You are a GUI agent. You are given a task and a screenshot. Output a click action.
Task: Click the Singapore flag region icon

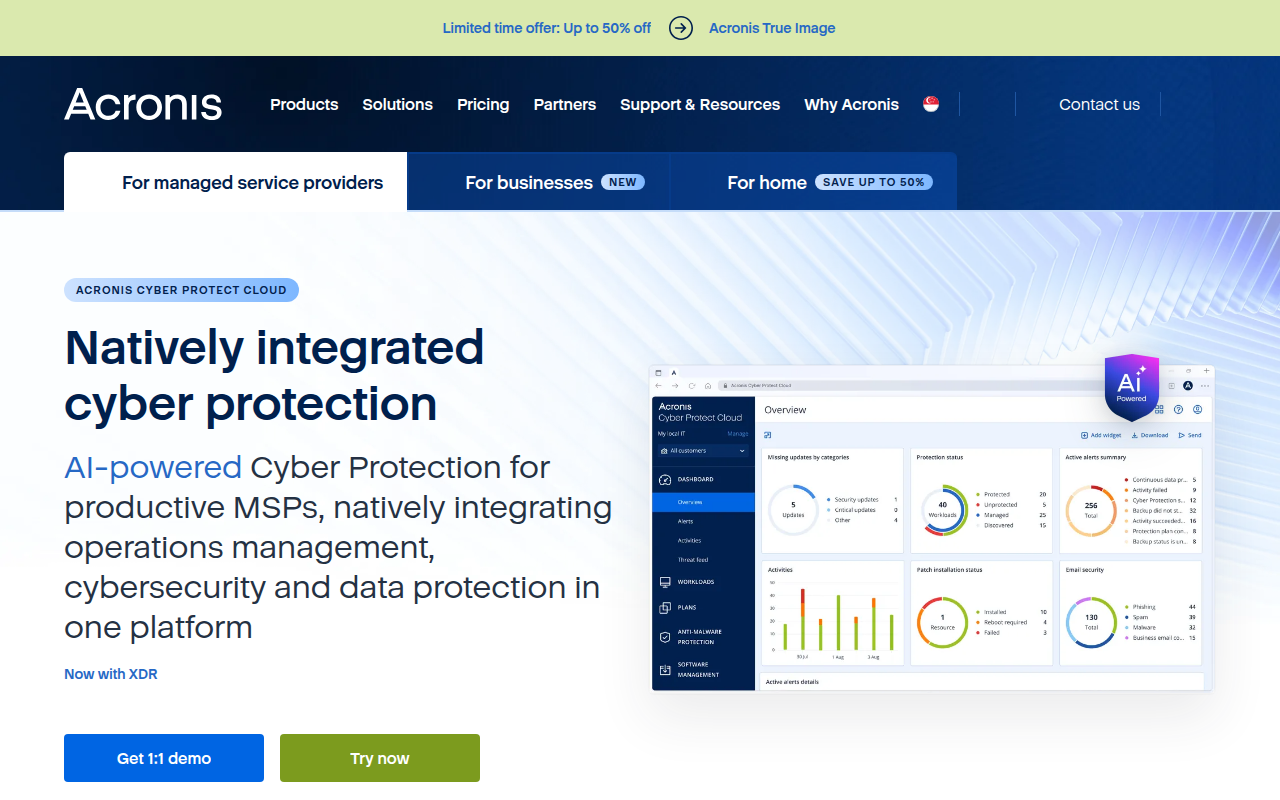coord(931,103)
